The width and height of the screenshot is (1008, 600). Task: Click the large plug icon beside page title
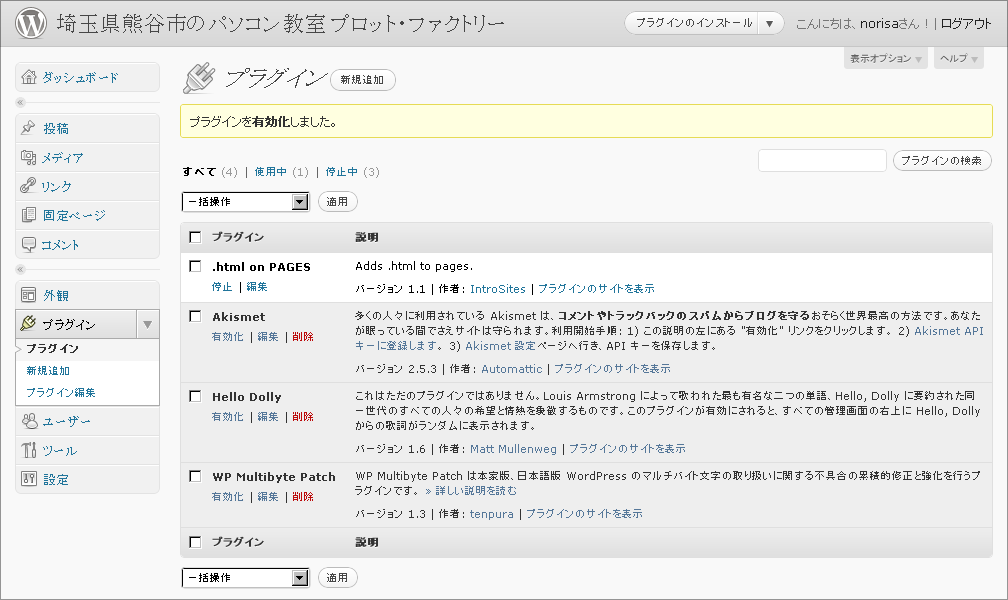point(200,78)
